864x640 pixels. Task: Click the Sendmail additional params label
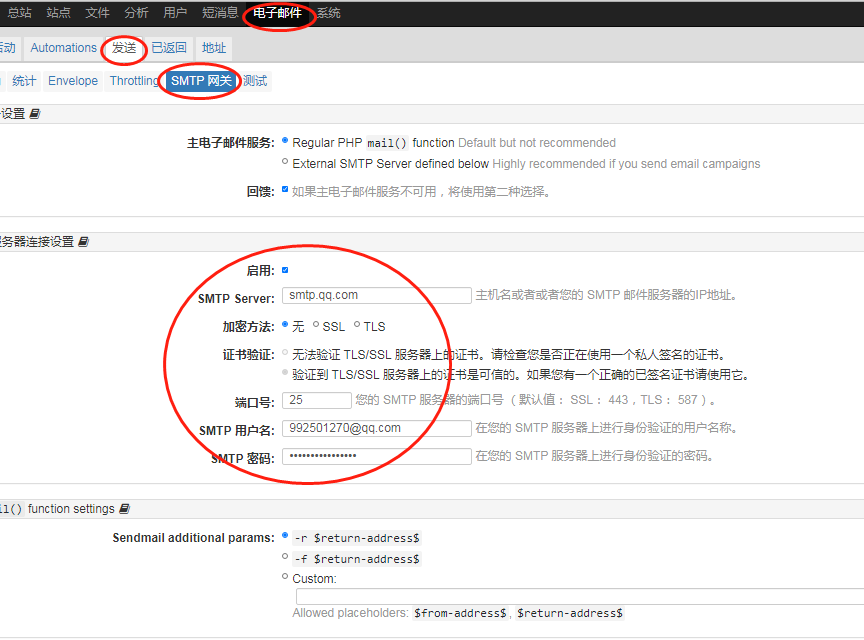point(193,538)
